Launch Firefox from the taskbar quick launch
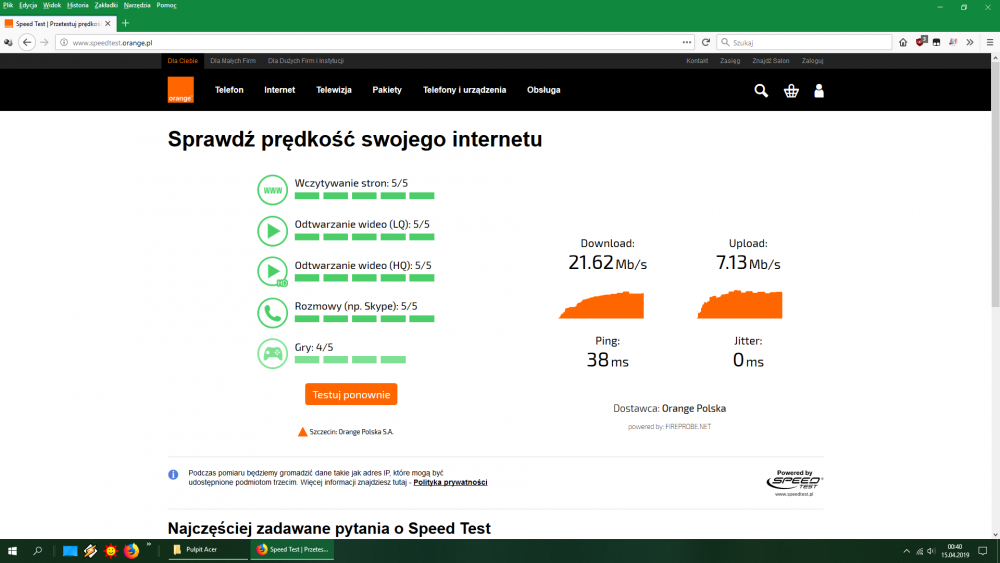The height and width of the screenshot is (563, 1000). click(x=131, y=550)
